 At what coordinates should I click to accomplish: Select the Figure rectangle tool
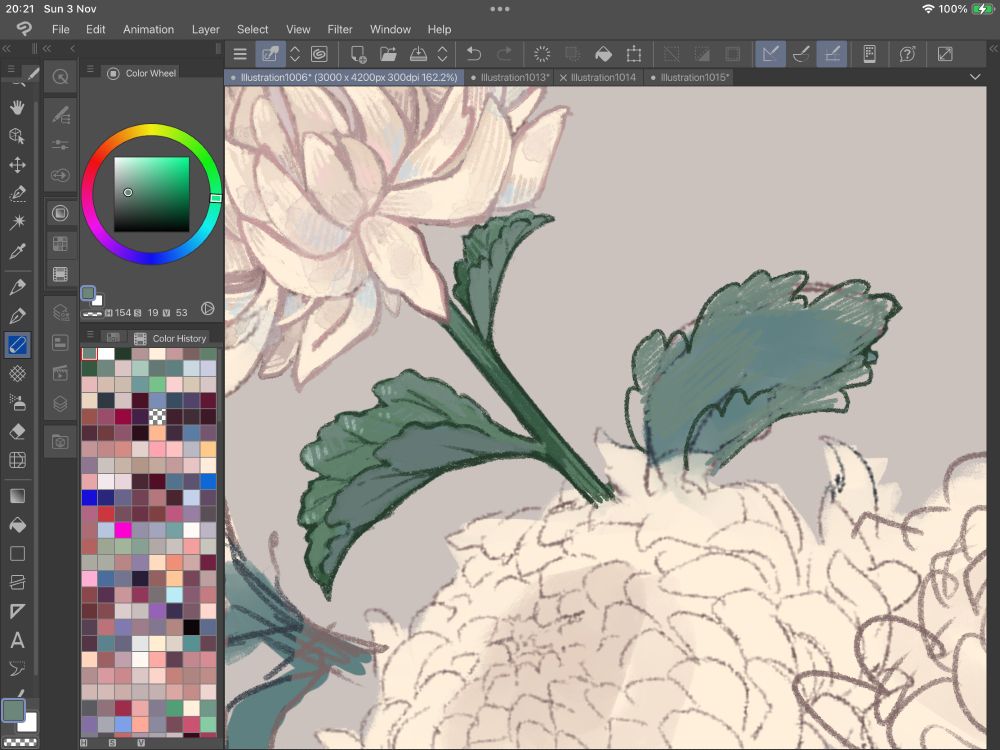(x=17, y=554)
